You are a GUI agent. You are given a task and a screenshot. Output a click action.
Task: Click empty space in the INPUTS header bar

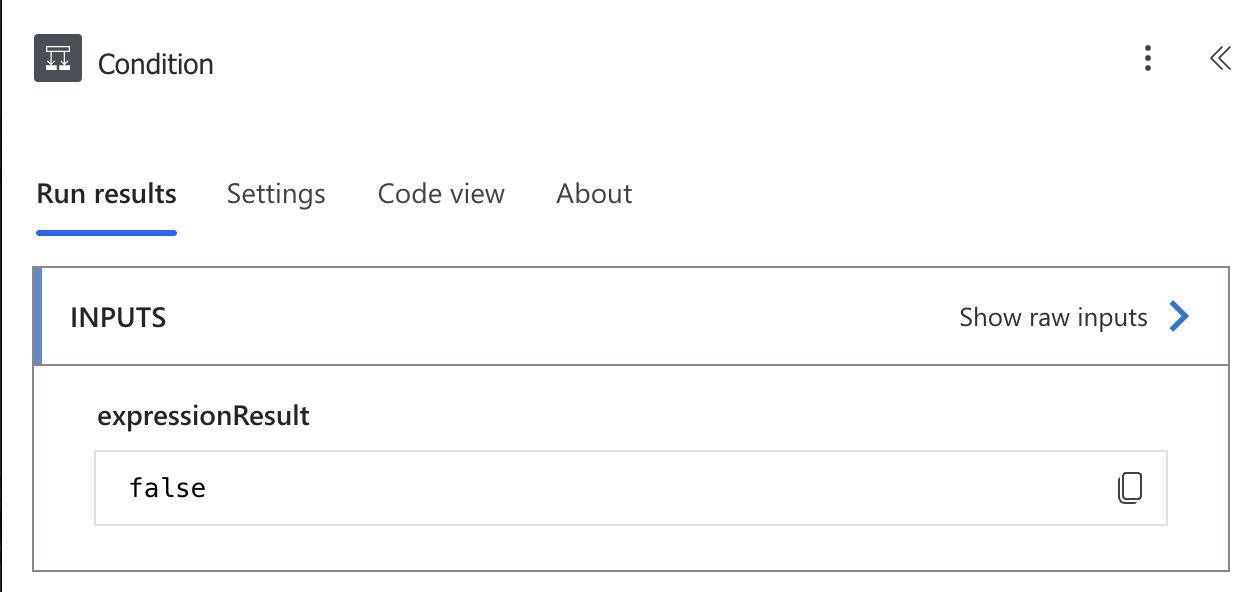[x=560, y=317]
